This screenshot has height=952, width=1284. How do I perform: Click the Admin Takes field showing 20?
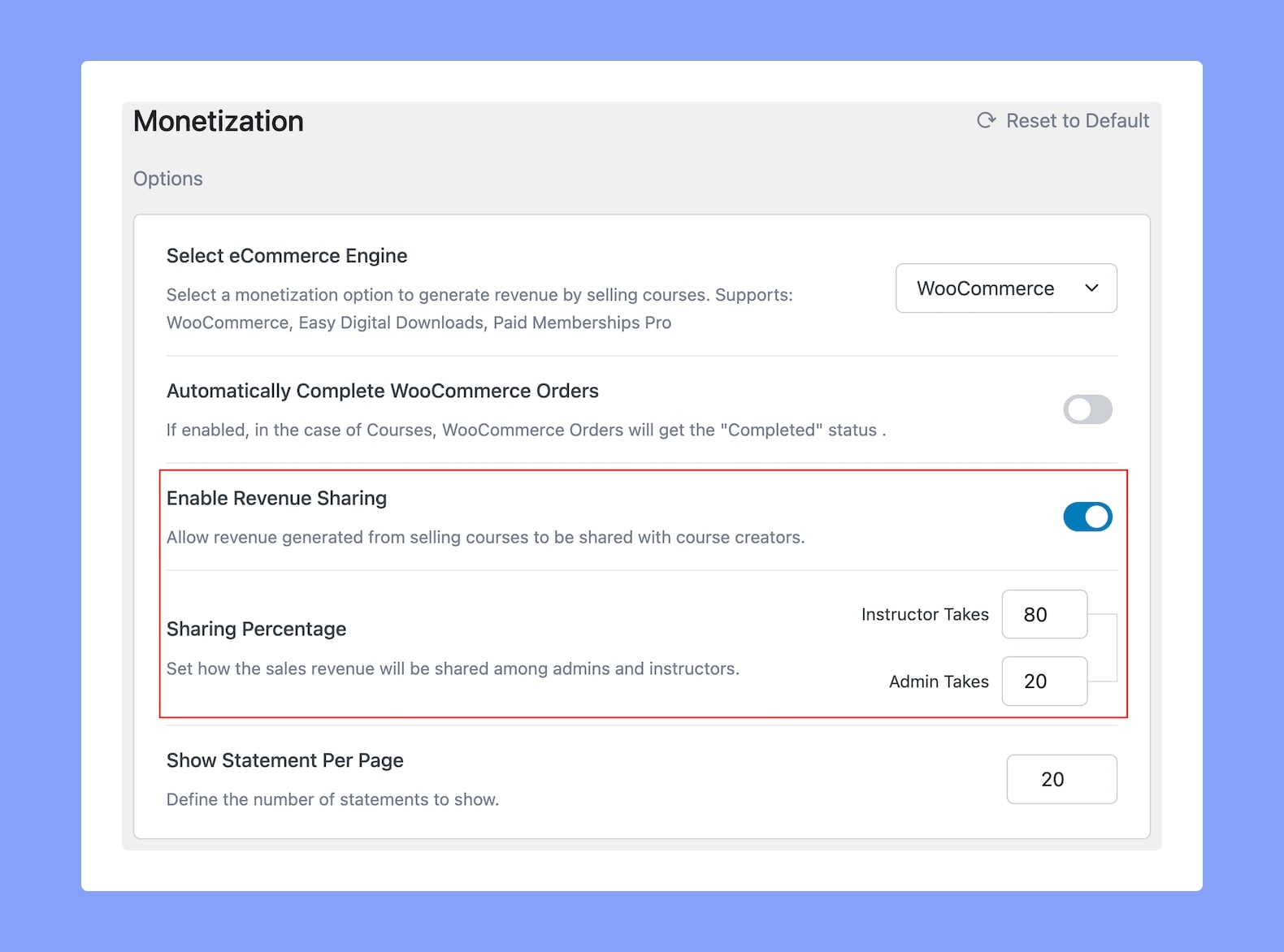pos(1044,681)
